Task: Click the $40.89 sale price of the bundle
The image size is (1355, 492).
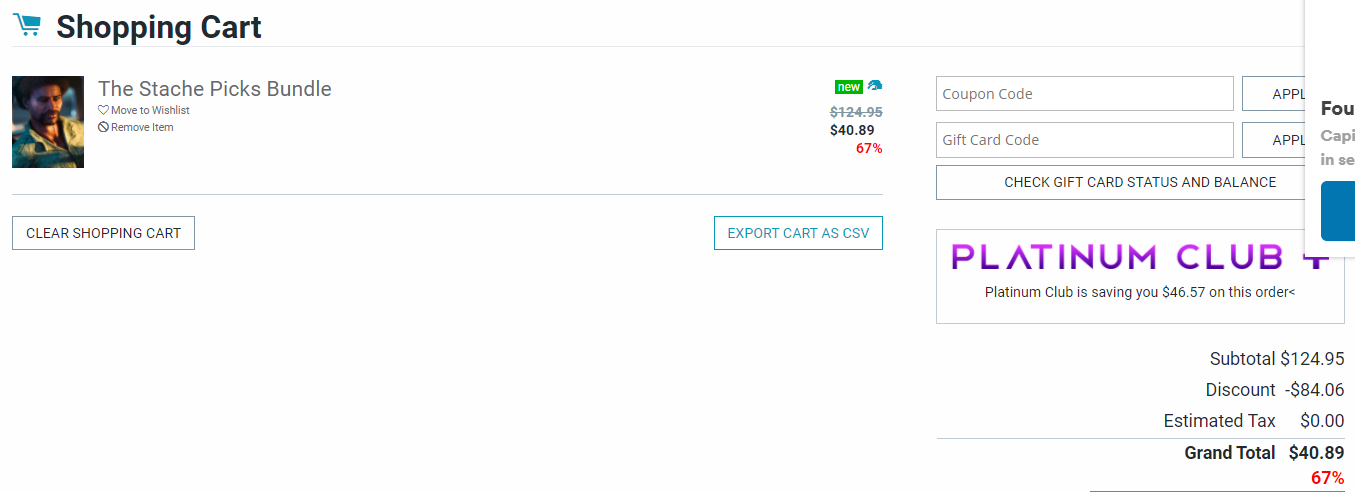Action: [x=851, y=130]
